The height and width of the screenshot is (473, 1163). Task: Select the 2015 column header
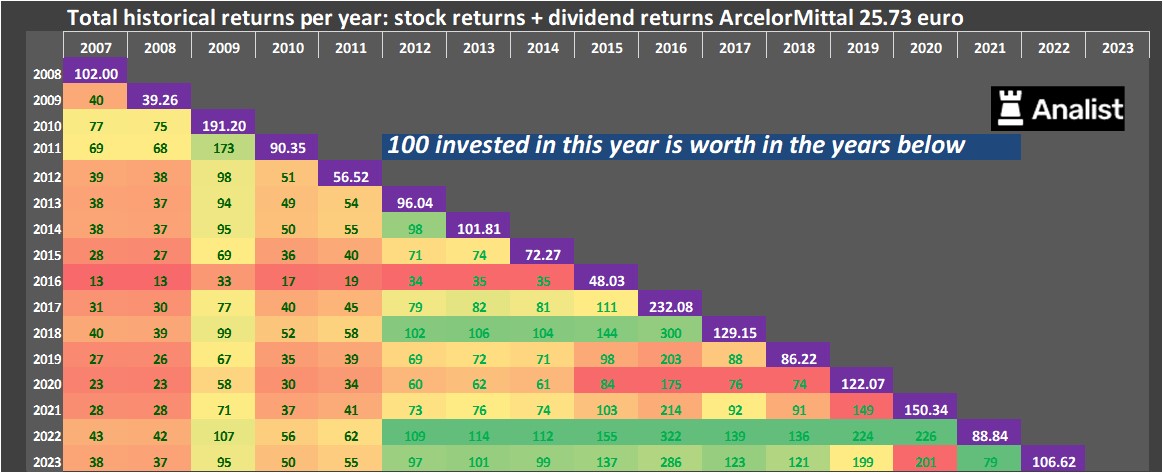pos(606,47)
